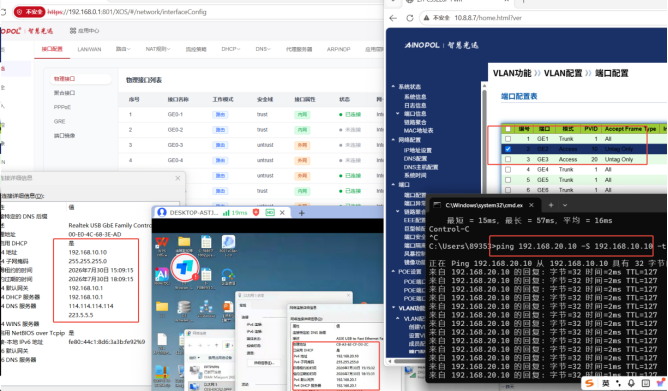
Task: Click IP地址设置 in the switch sidebar
Action: [418, 150]
